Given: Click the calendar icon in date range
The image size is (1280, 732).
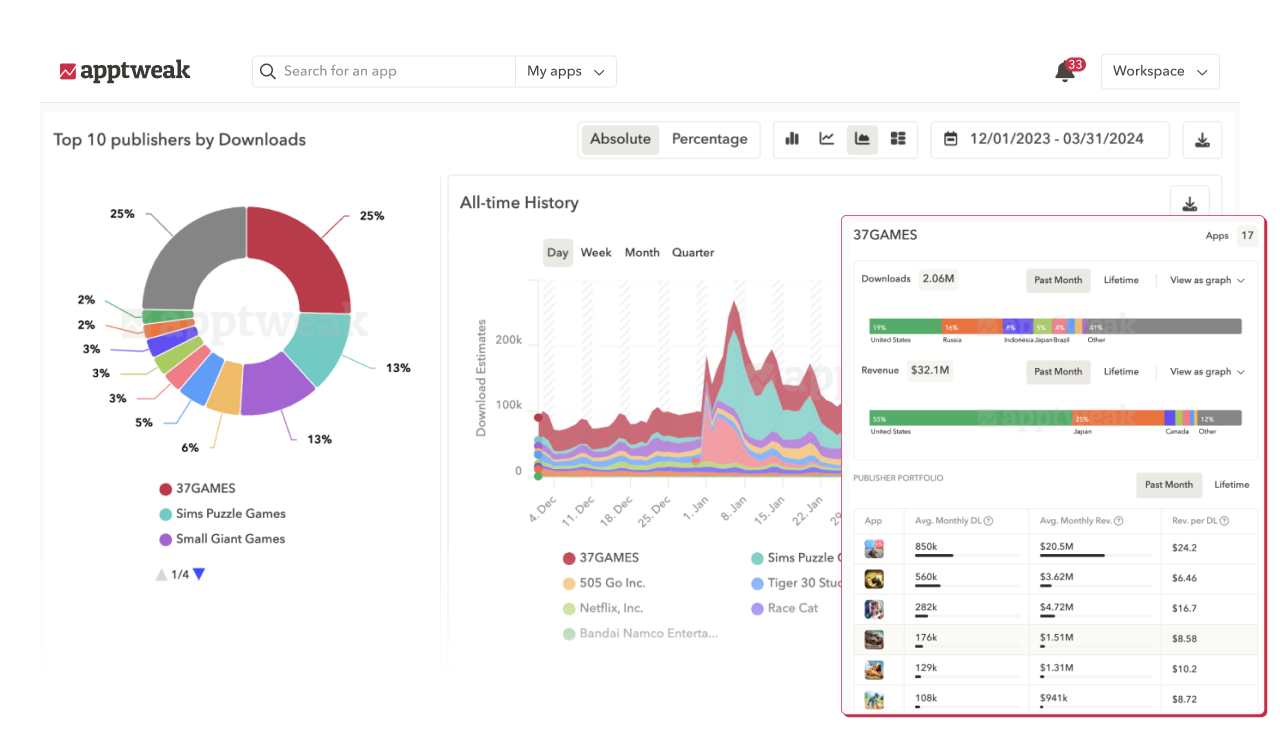Looking at the screenshot, I should [x=951, y=139].
